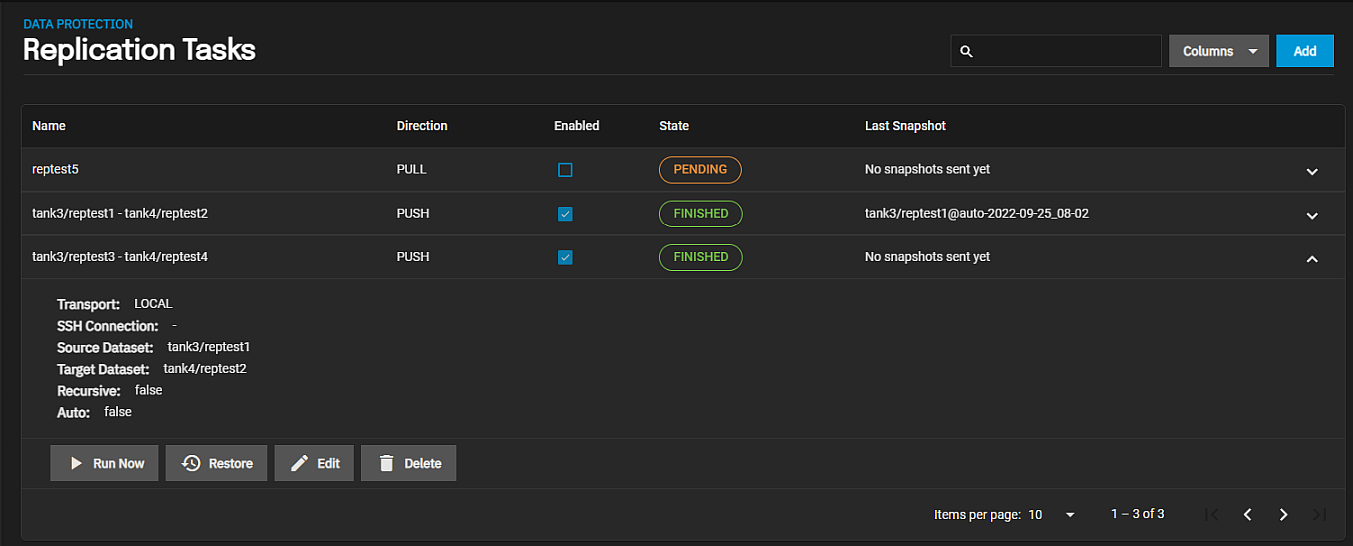Uncheck Enabled for tank3/reptest3 - tank4/reptest4
Screen dimensions: 1353x546
coord(565,257)
